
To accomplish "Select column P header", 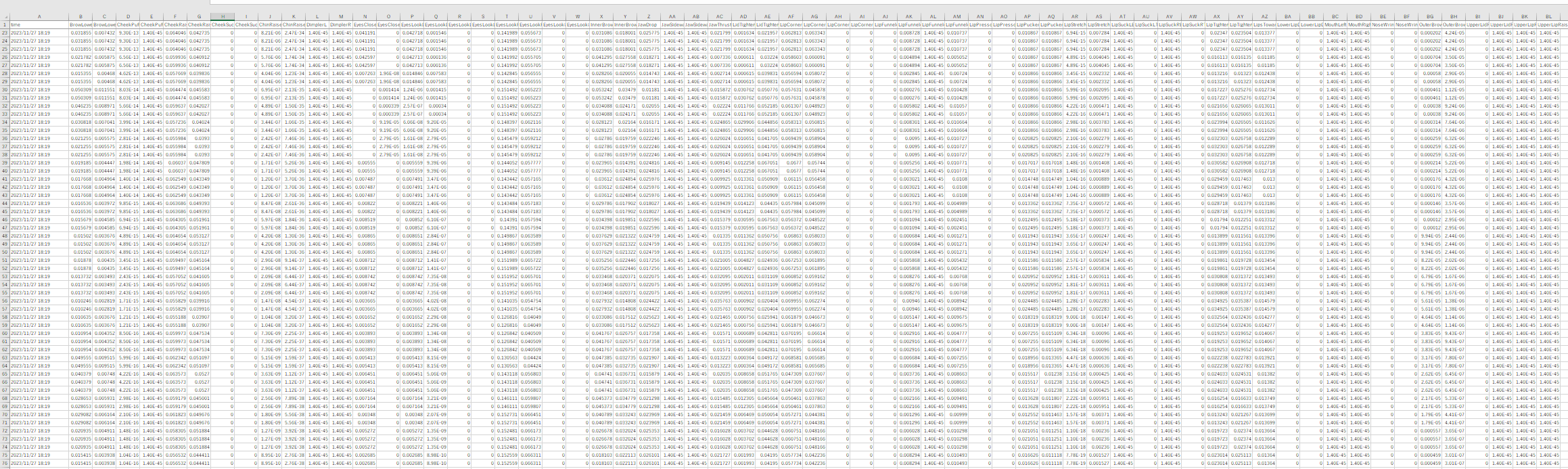I will (412, 16).
